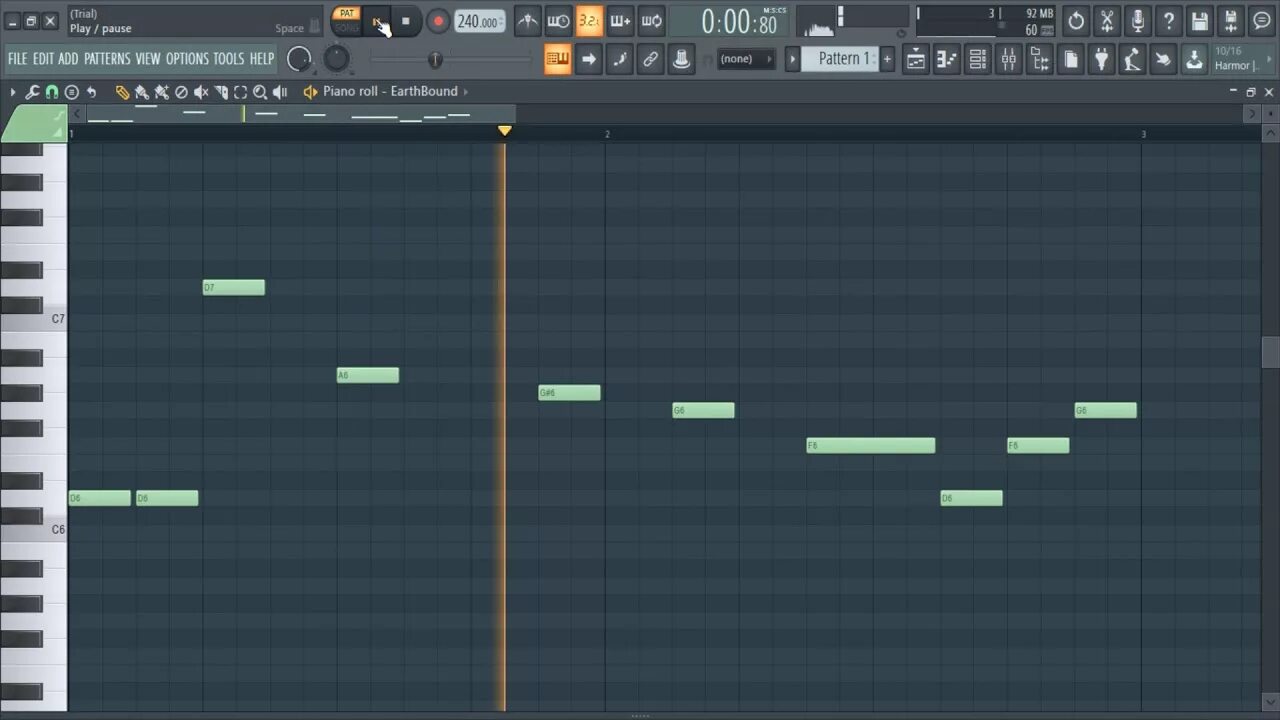Open the question mark help icon
This screenshot has height=720, width=1280.
1169,20
